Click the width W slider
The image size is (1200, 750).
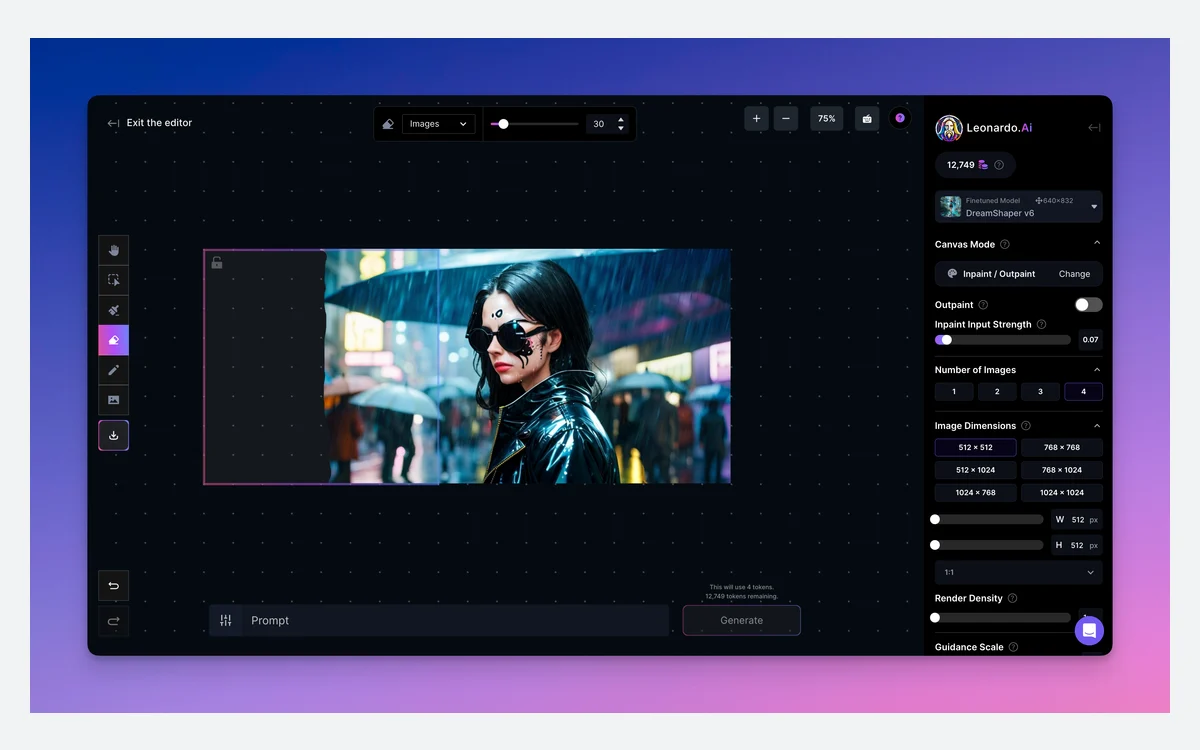[989, 519]
